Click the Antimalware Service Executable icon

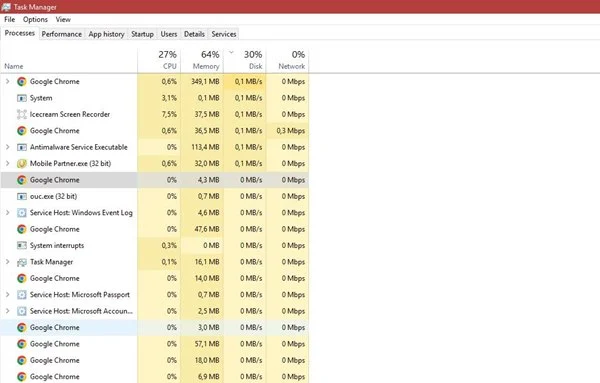pyautogui.click(x=22, y=147)
